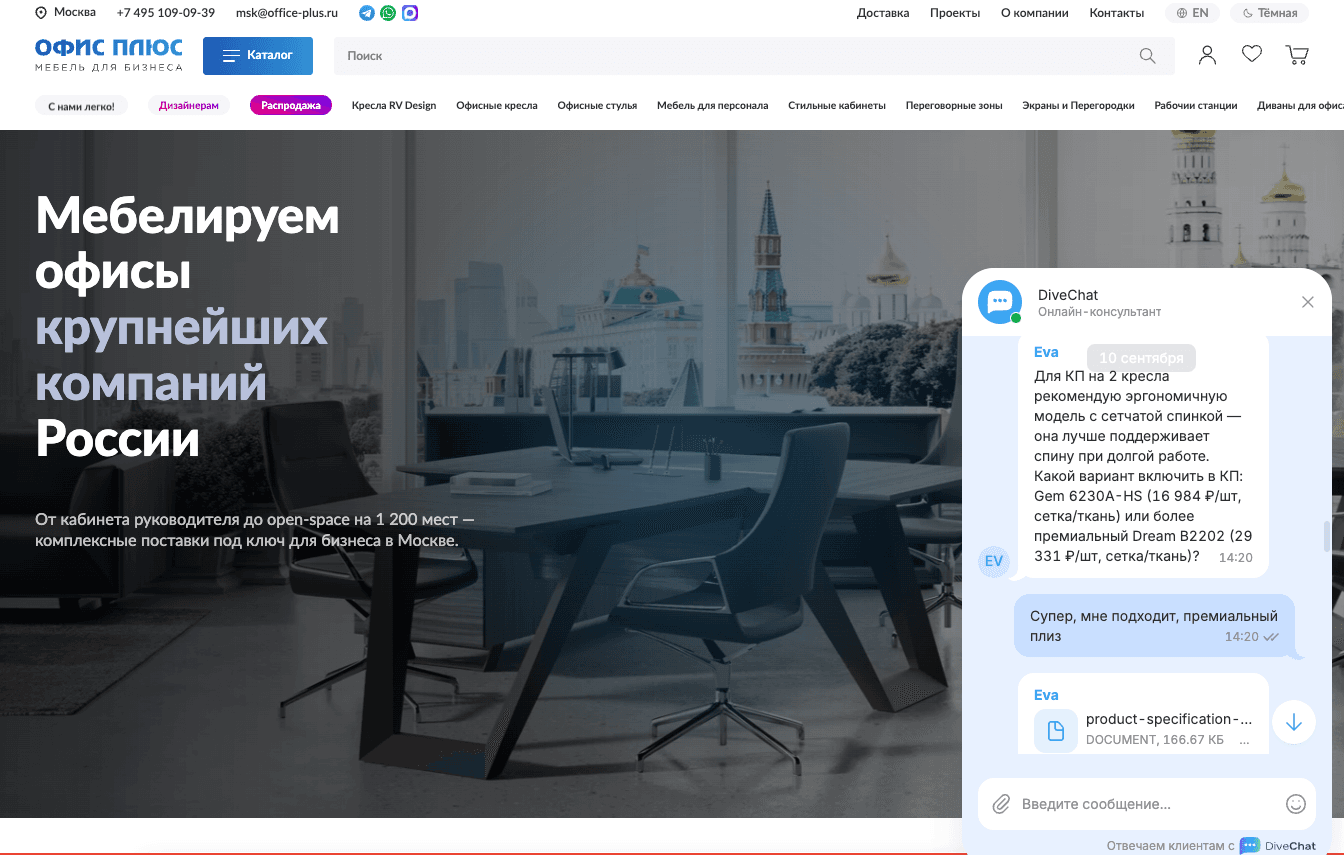Open the shopping cart icon
The image size is (1344, 855).
pyautogui.click(x=1297, y=55)
